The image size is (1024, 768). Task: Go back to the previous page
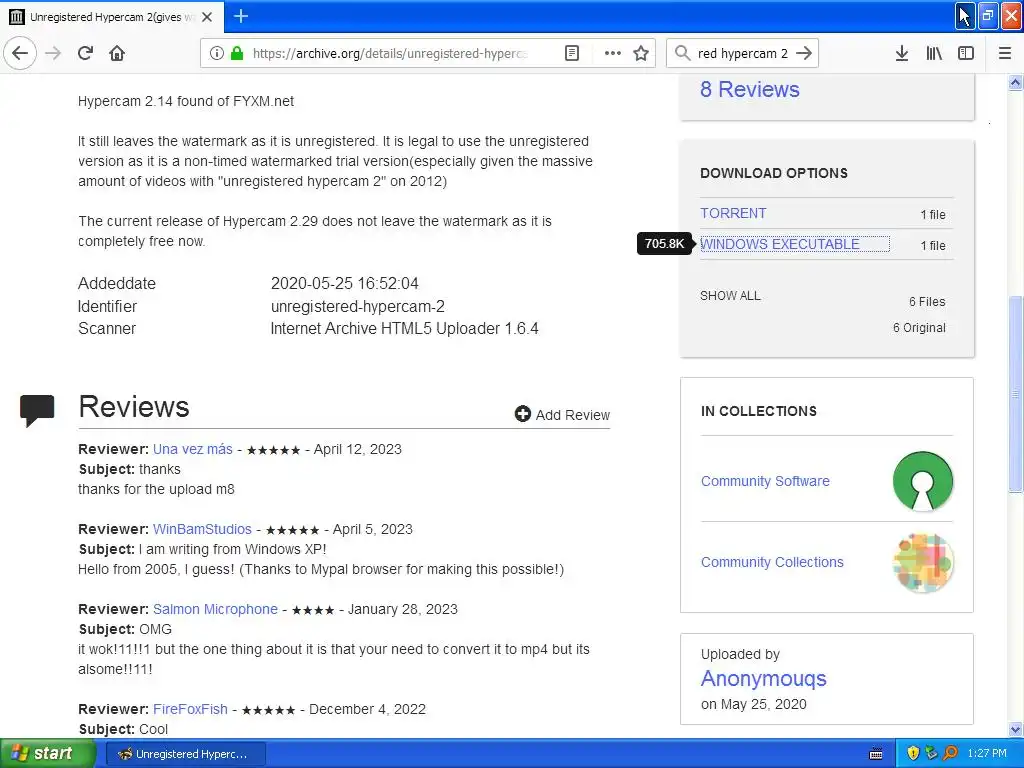click(x=20, y=53)
